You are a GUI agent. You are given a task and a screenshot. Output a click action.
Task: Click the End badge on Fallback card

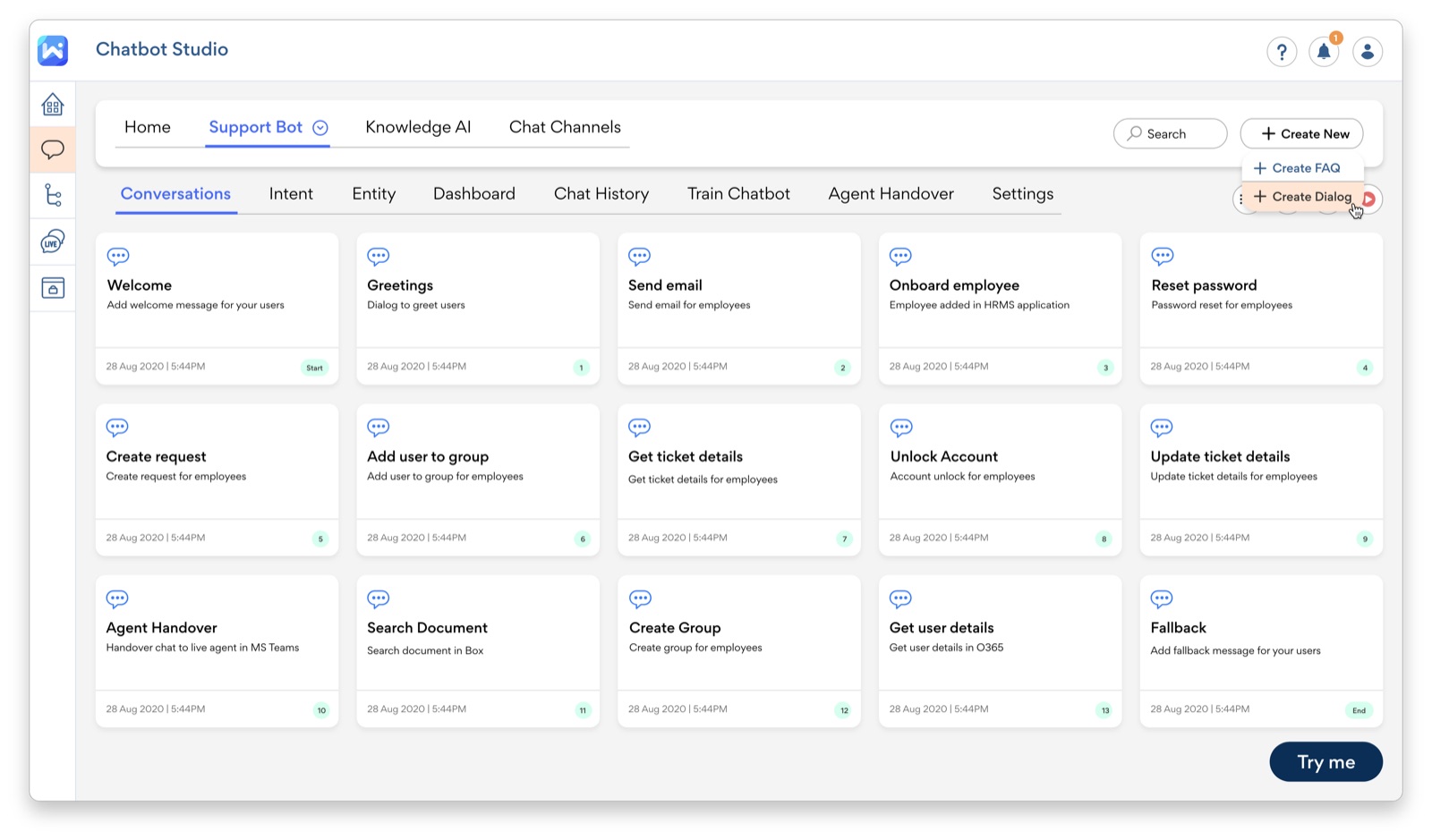(x=1359, y=710)
